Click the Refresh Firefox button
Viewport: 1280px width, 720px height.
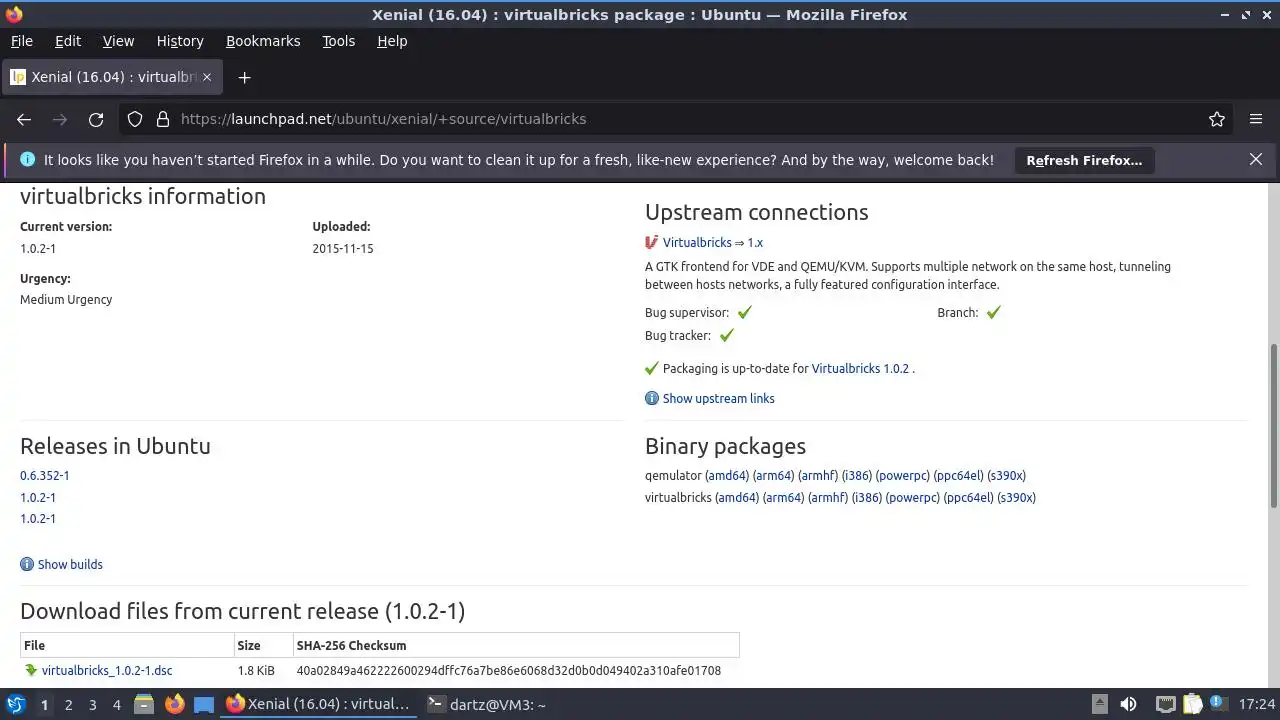coord(1084,160)
